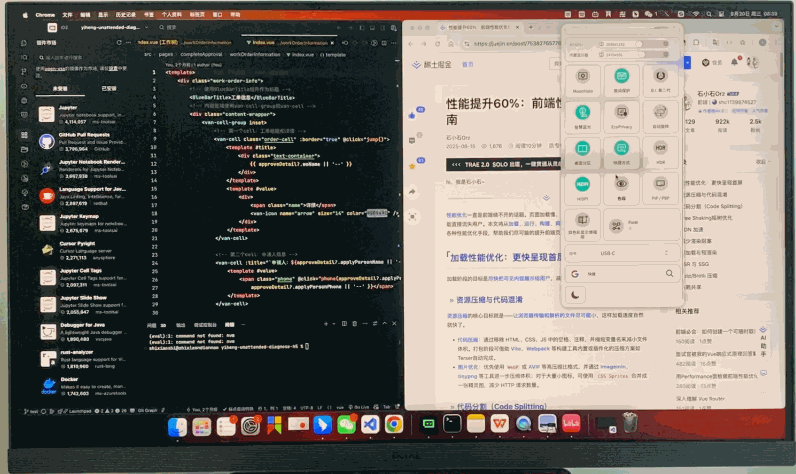Toggle the HDR tile

click(x=660, y=152)
